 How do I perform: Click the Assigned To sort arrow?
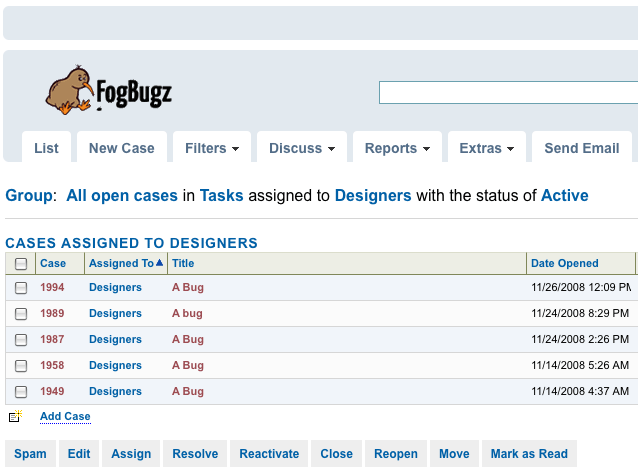tap(160, 263)
